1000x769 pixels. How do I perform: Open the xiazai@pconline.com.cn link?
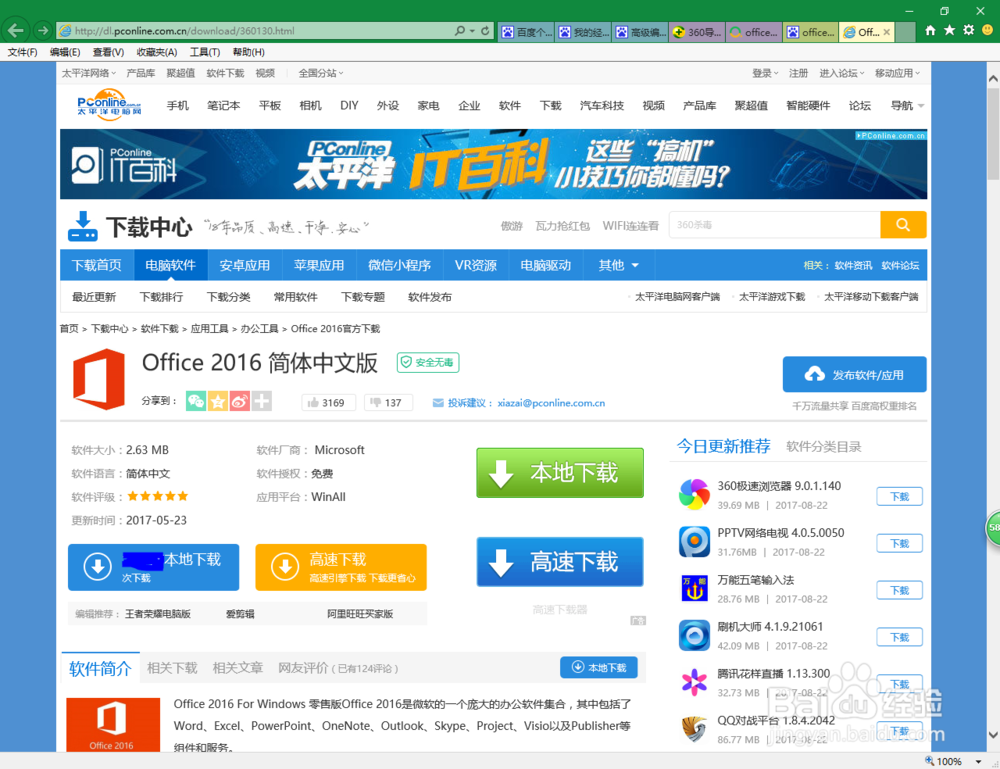click(x=551, y=403)
